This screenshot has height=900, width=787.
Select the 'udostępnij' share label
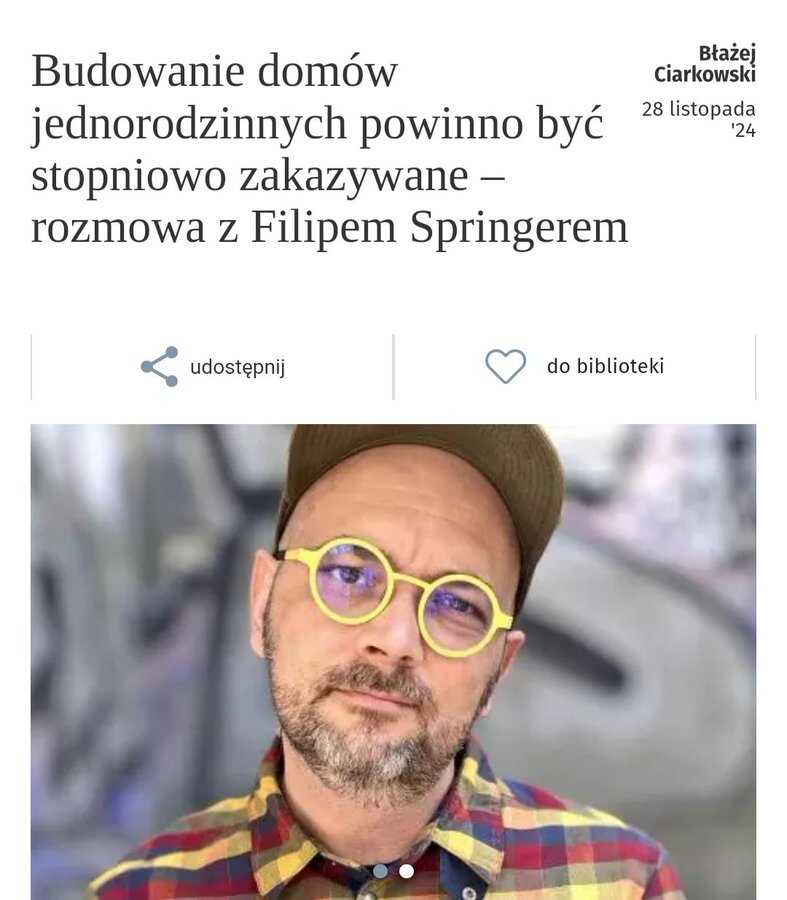(x=237, y=367)
